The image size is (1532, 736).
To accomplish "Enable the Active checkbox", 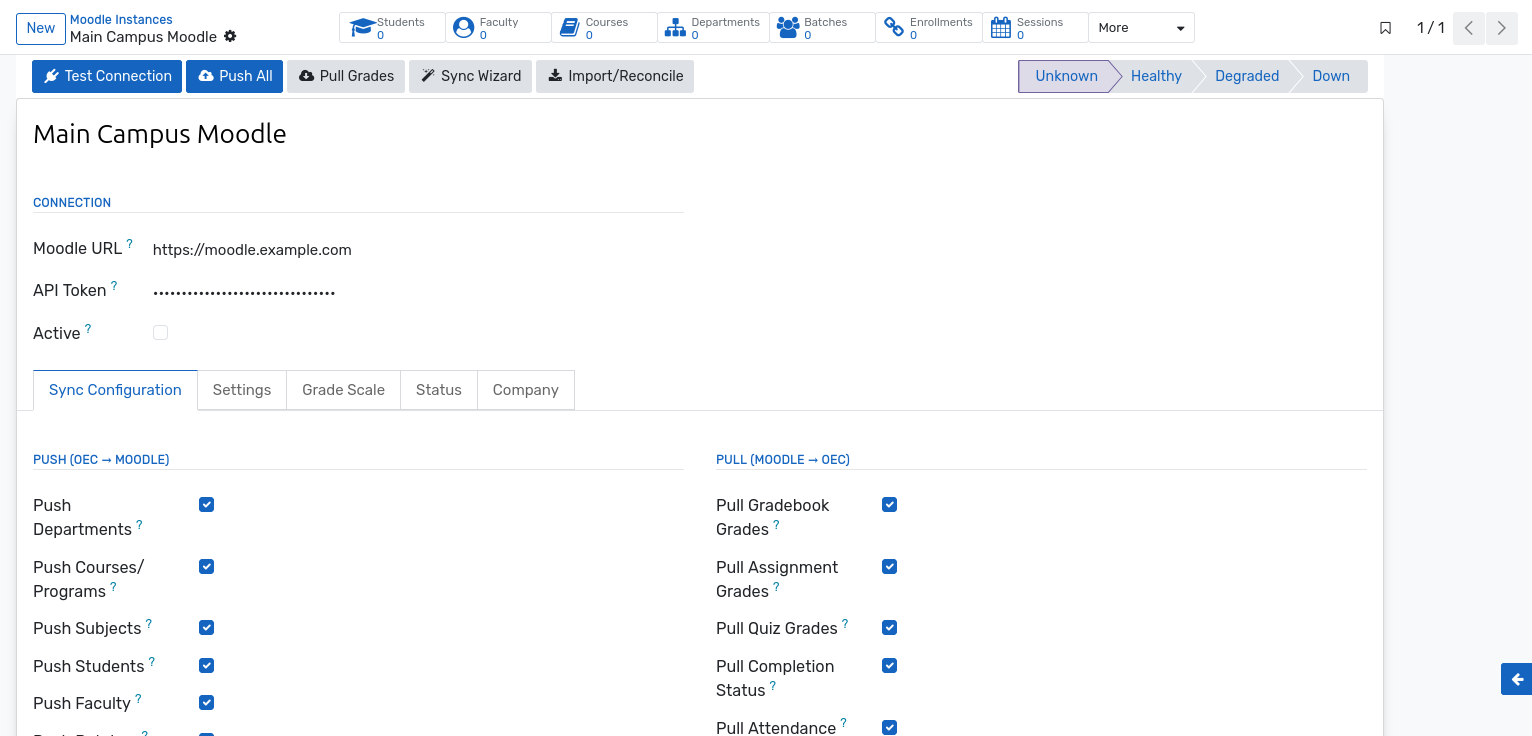I will tap(160, 332).
